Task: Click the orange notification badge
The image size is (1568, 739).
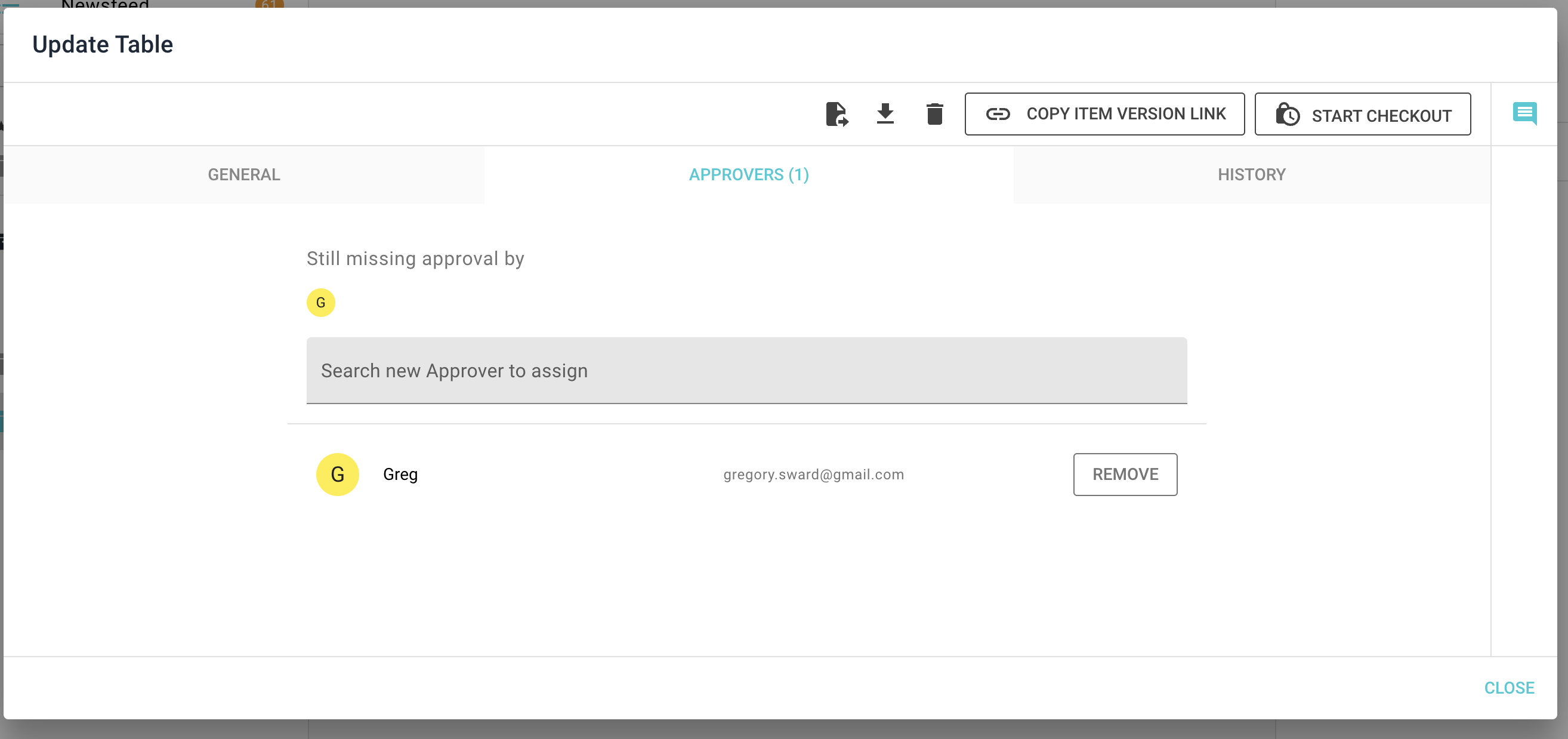Action: [x=269, y=4]
